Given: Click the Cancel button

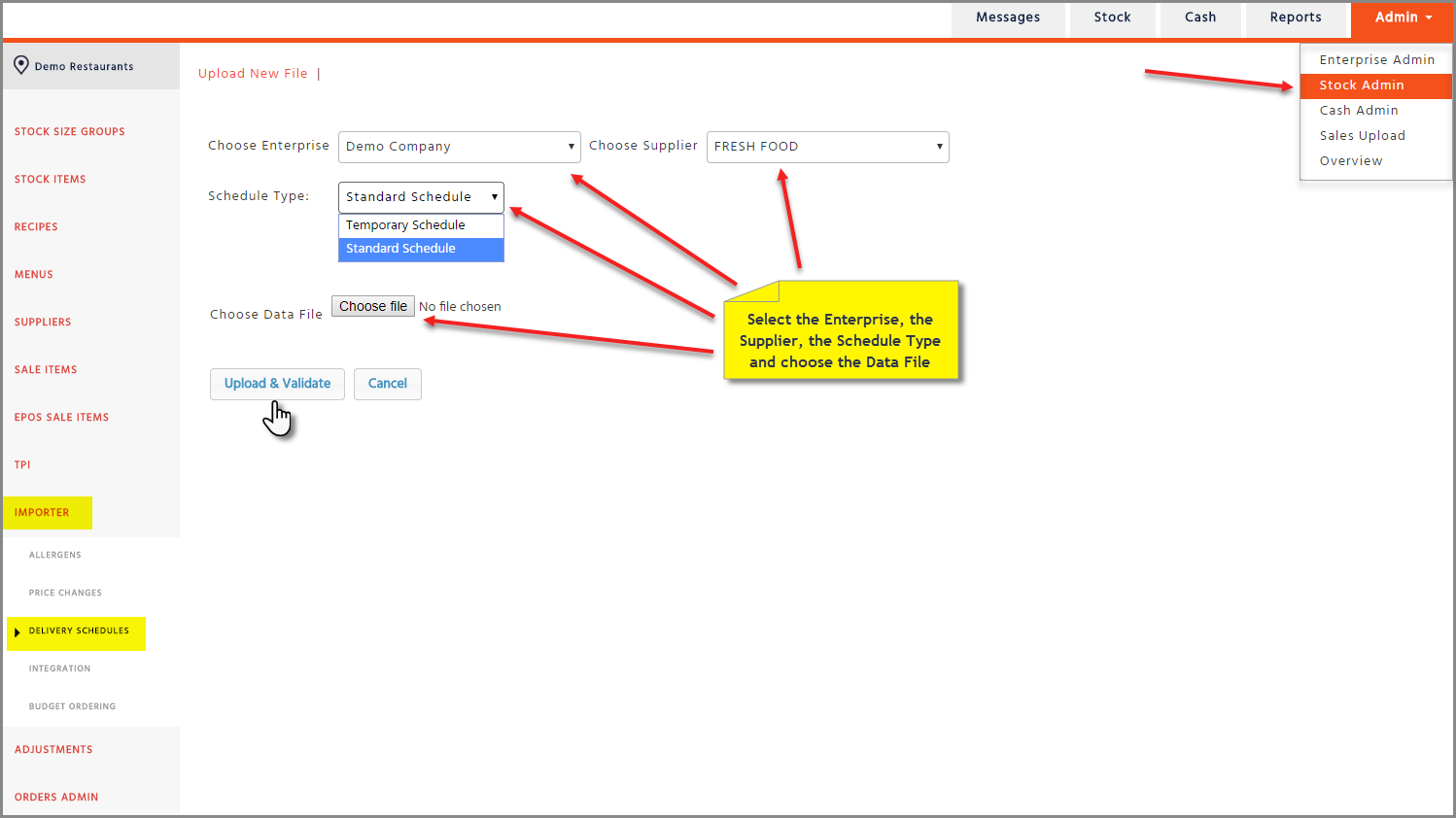Looking at the screenshot, I should click(x=387, y=384).
